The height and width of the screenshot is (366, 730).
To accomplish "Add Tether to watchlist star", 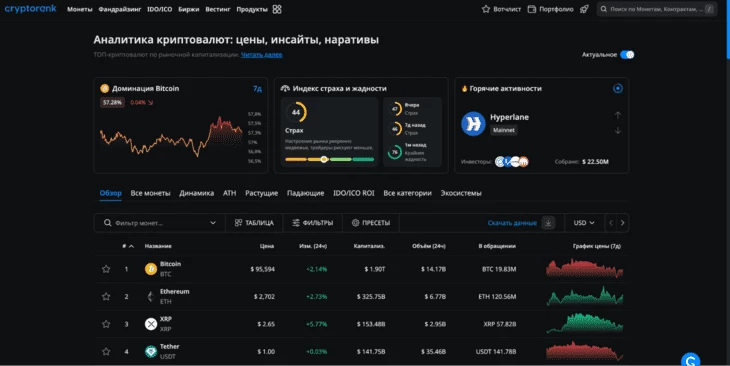I will pyautogui.click(x=106, y=352).
